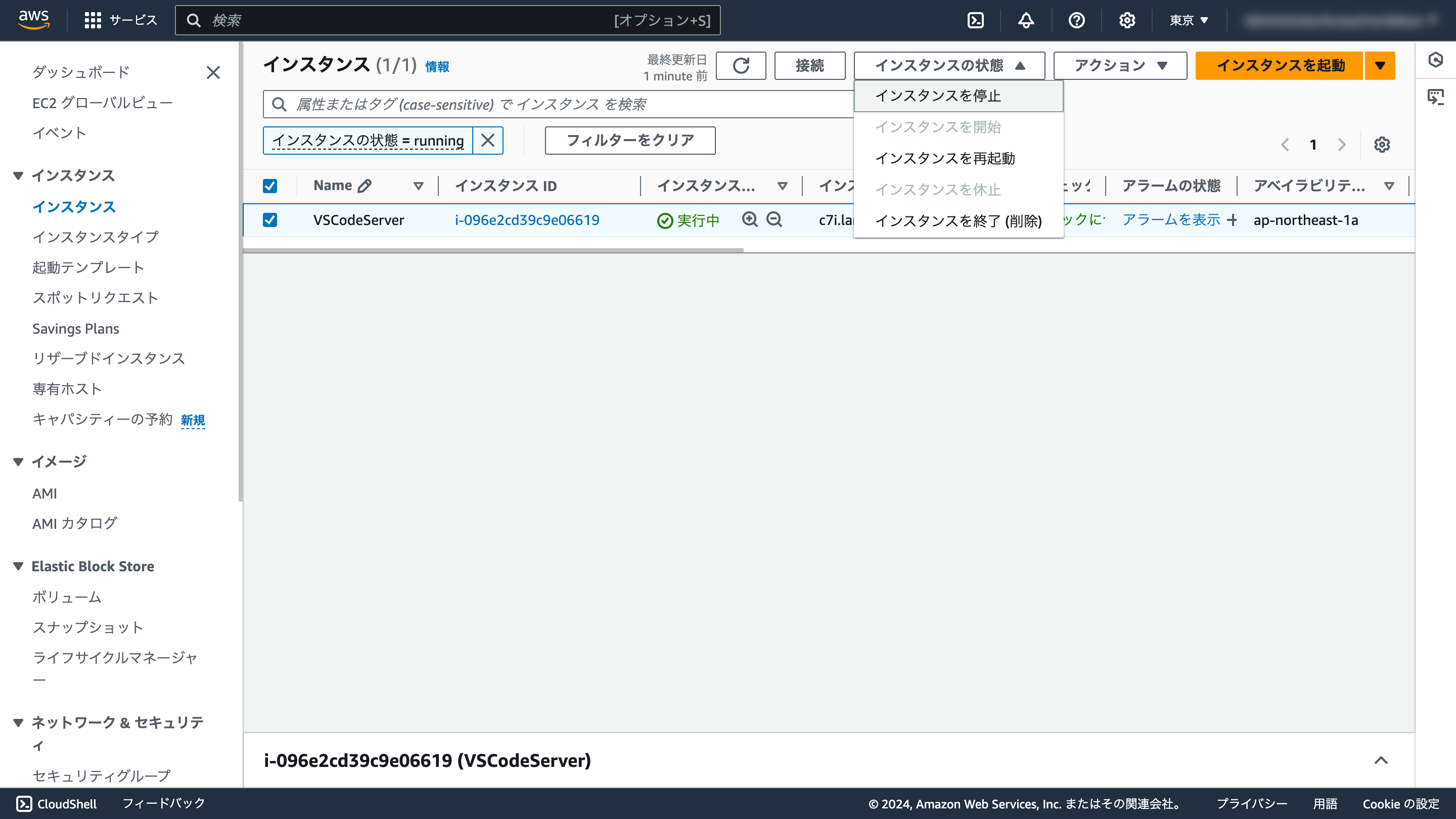This screenshot has width=1456, height=819.
Task: Remove the running state filter chip
Action: [488, 140]
